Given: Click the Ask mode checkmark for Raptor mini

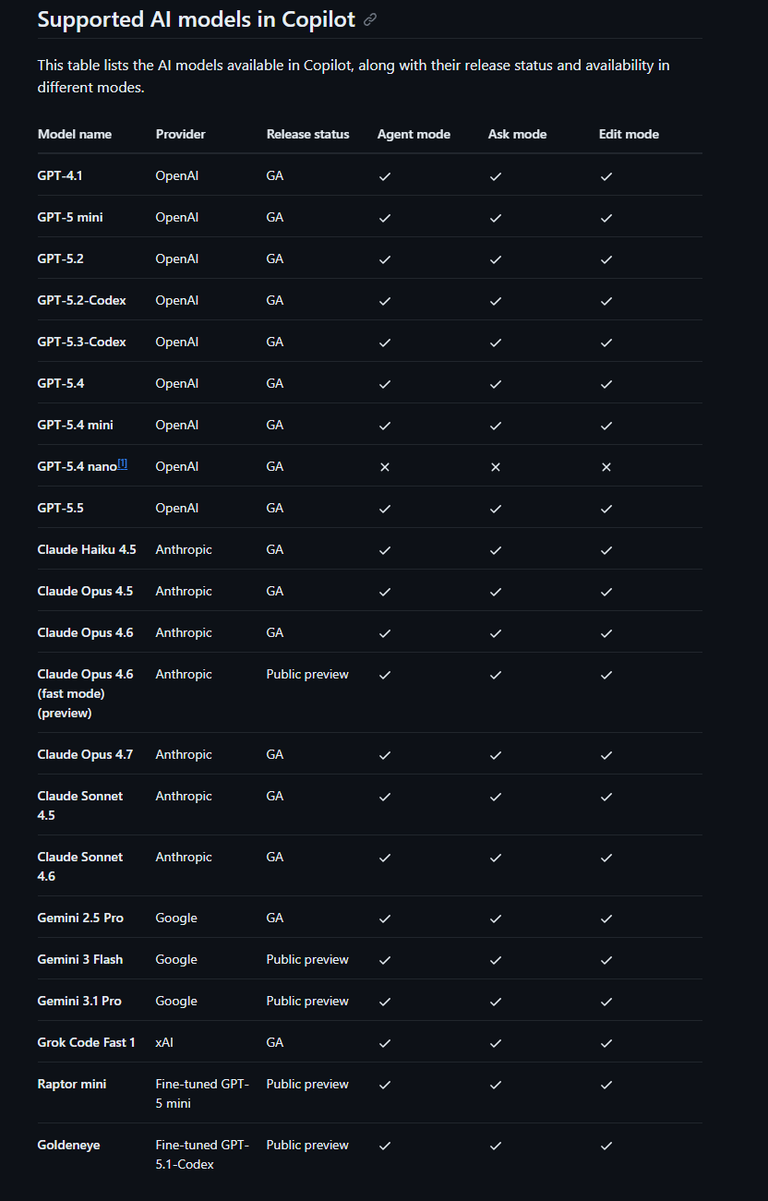Looking at the screenshot, I should pyautogui.click(x=496, y=1085).
